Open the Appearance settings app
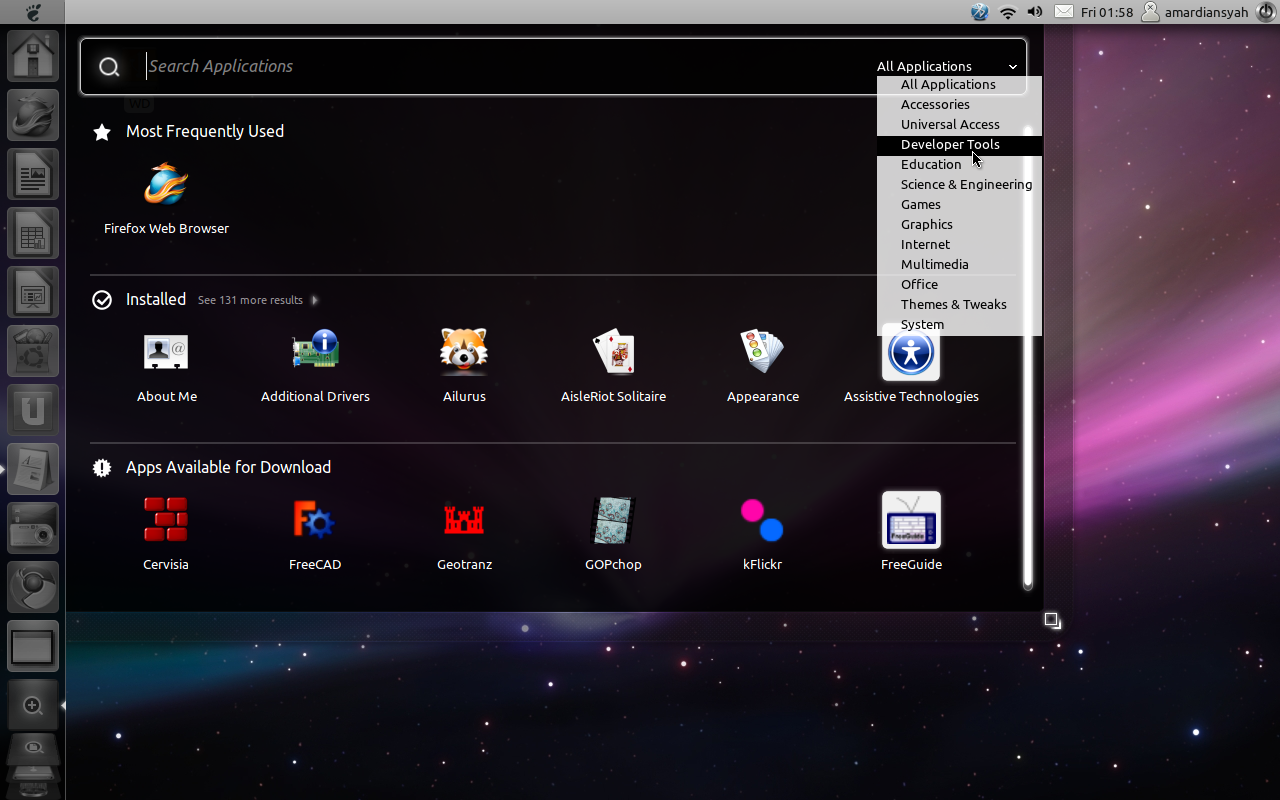1280x800 pixels. click(x=762, y=366)
